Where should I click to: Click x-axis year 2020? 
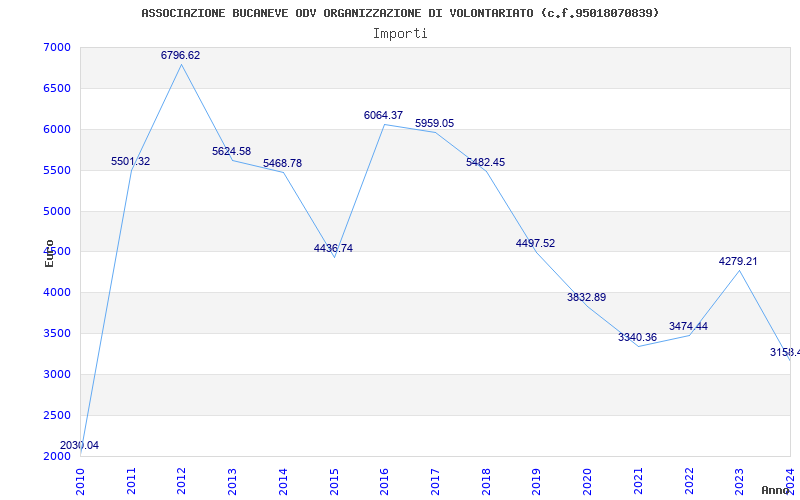[x=587, y=482]
